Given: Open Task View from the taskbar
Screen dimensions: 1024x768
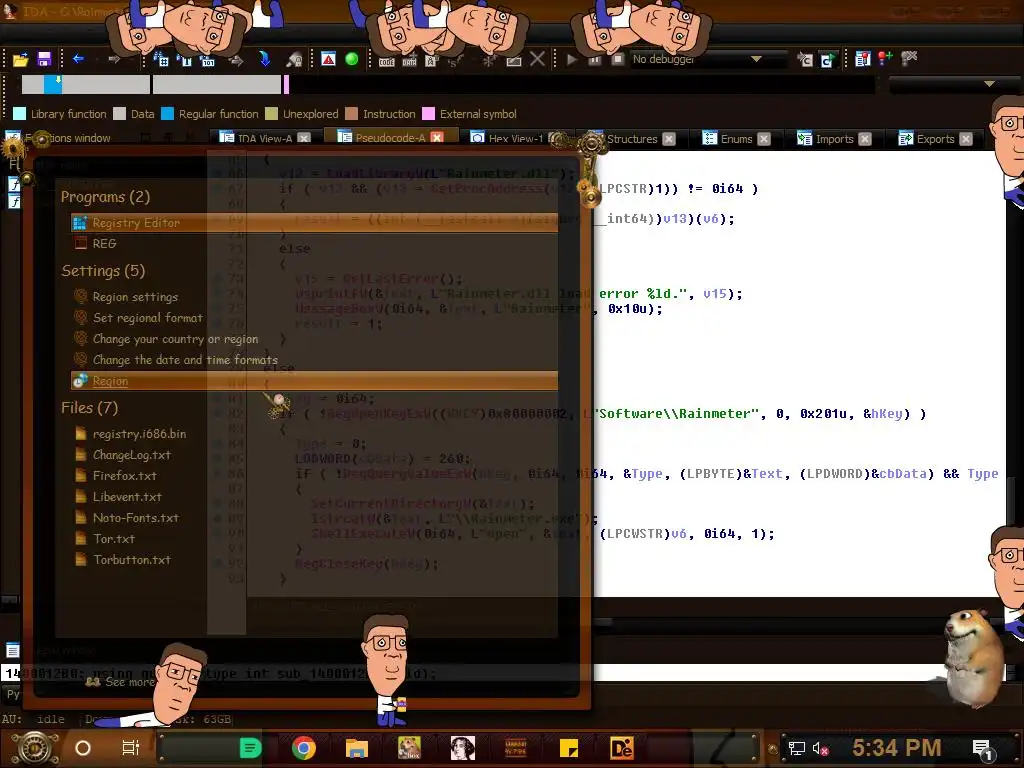Looking at the screenshot, I should (x=131, y=748).
